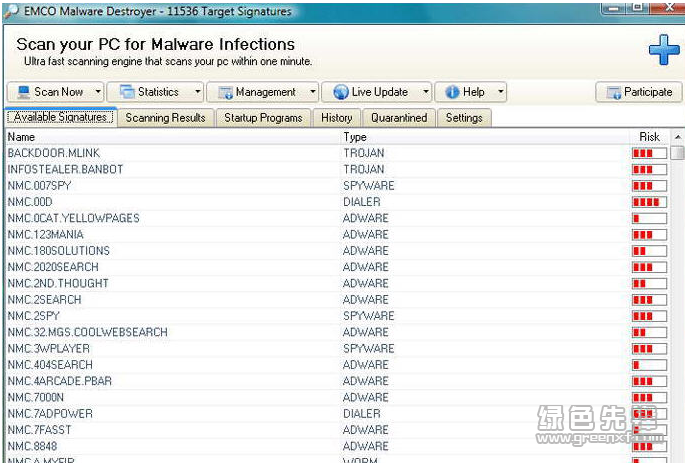Image resolution: width=685 pixels, height=463 pixels.
Task: Click the Management button label
Action: coord(266,92)
